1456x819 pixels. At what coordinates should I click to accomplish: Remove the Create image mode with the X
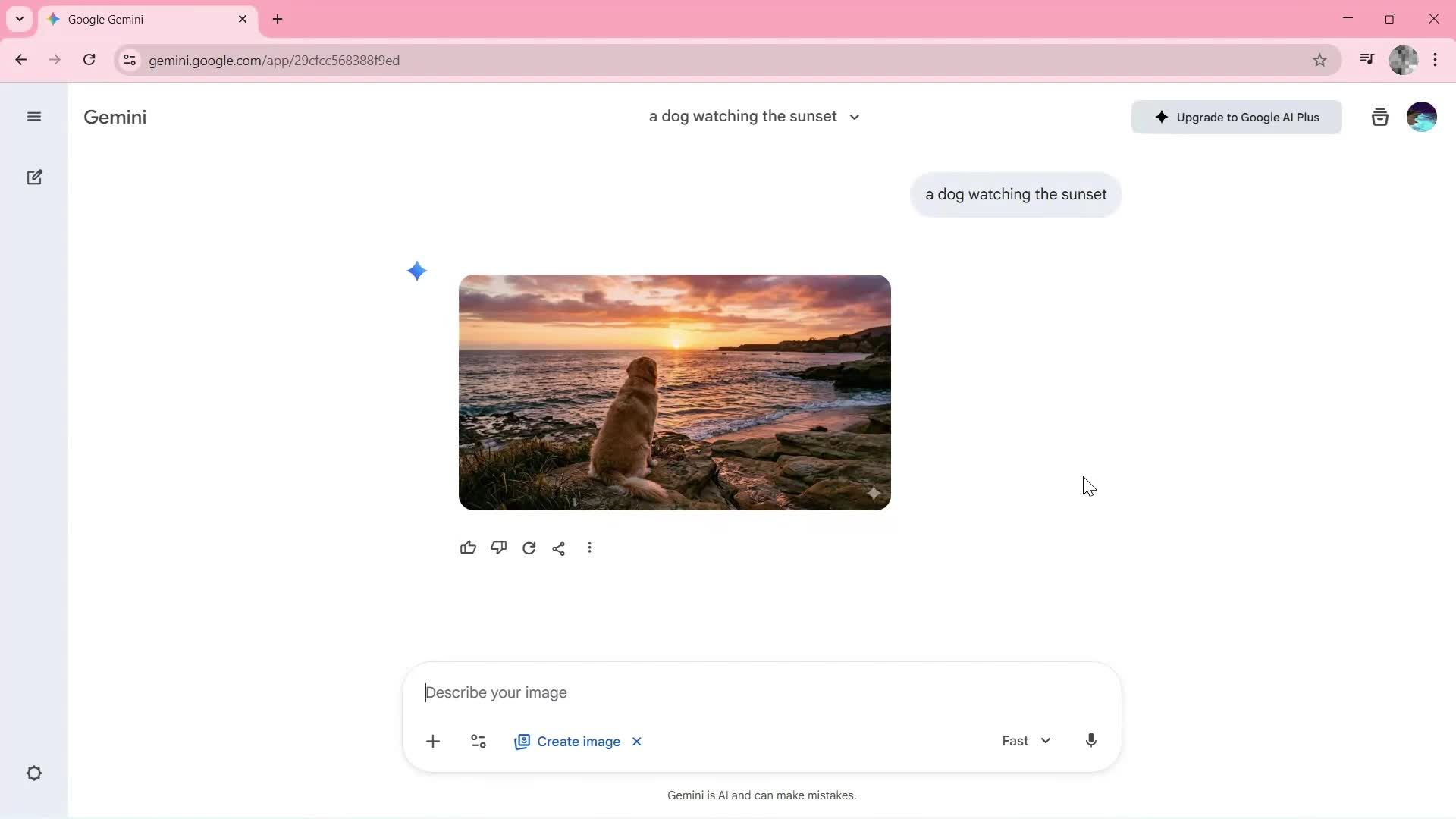635,742
